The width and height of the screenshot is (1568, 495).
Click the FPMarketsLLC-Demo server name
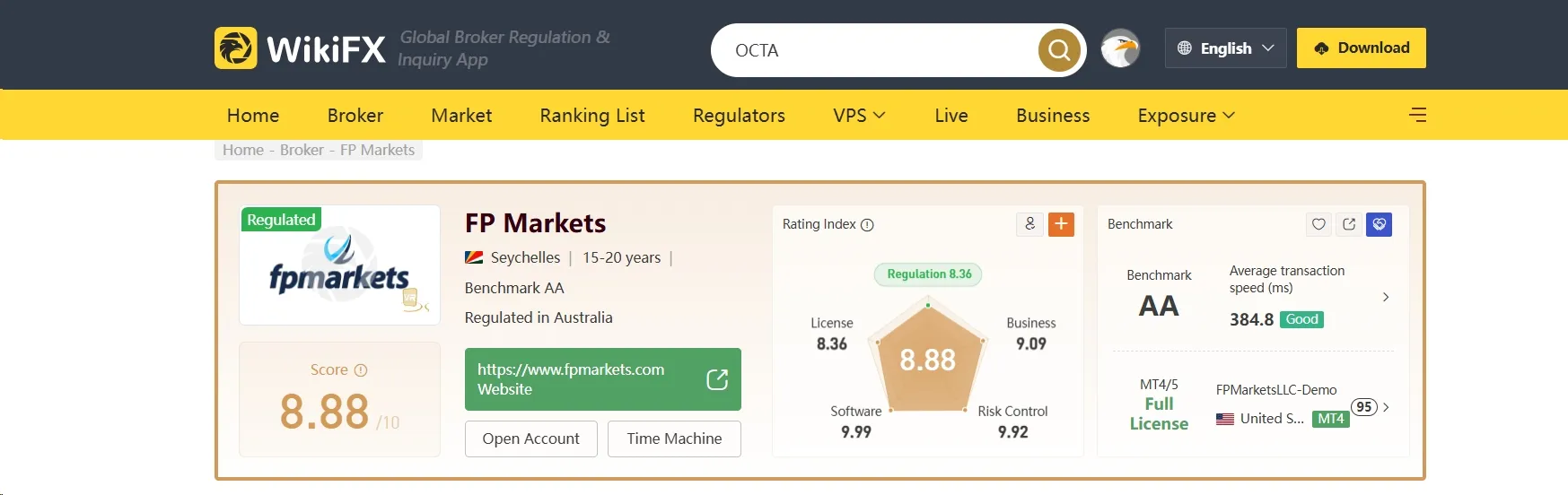[1276, 390]
